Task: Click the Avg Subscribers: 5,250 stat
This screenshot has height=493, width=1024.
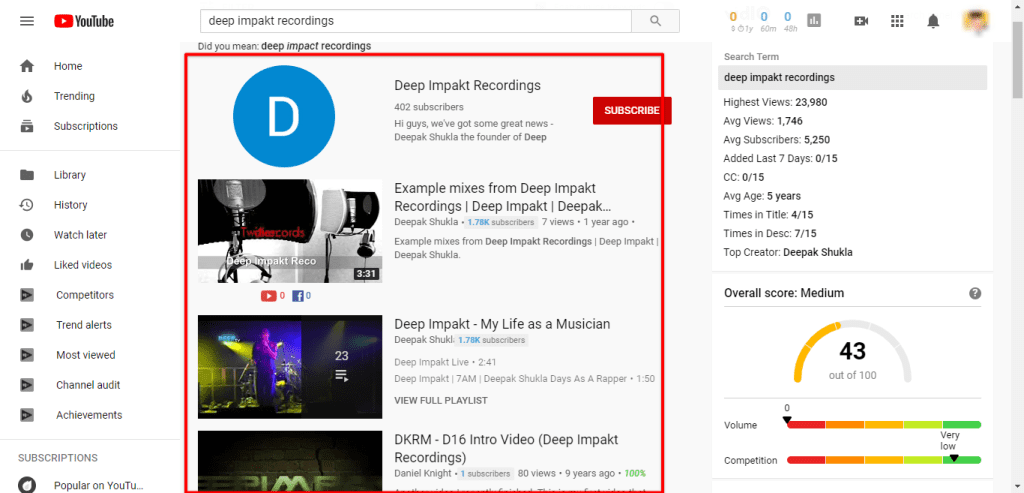Action: (776, 139)
